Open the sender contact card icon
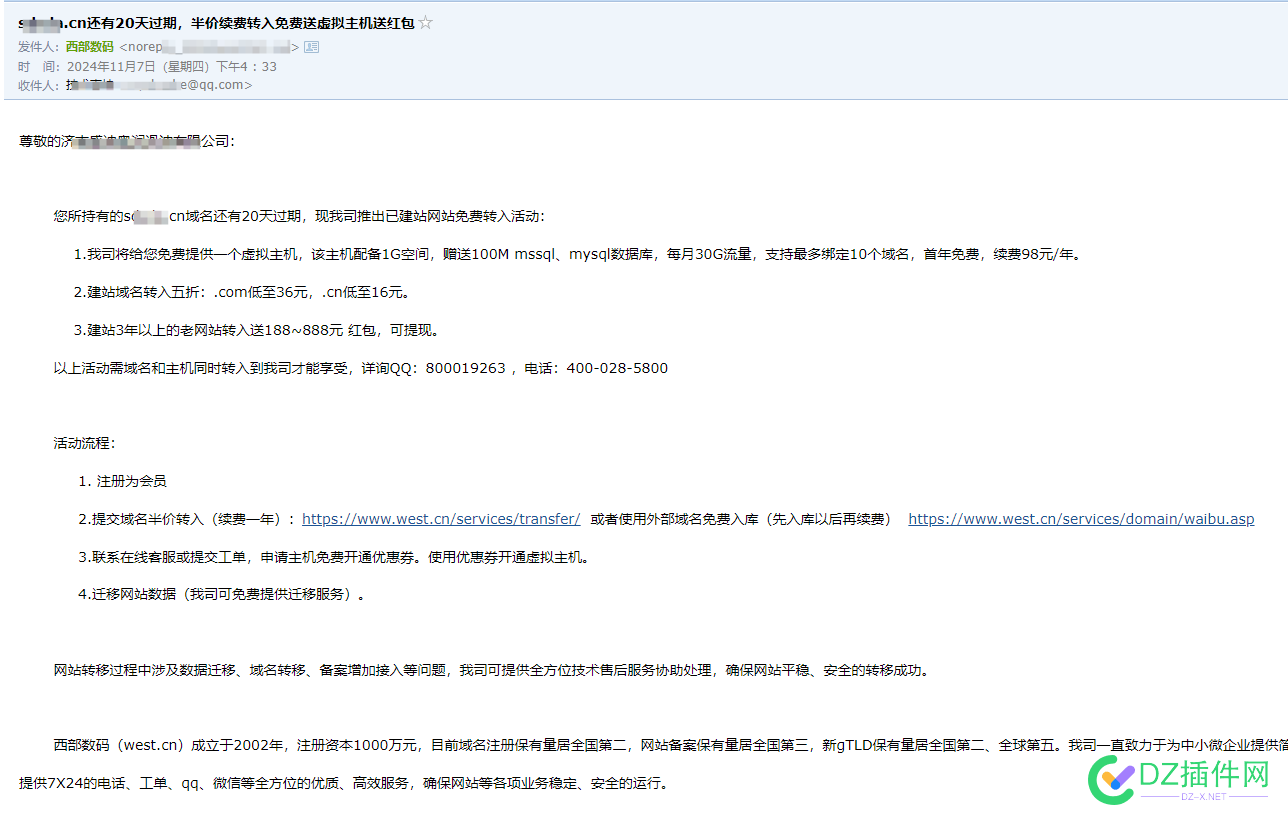 tap(311, 47)
